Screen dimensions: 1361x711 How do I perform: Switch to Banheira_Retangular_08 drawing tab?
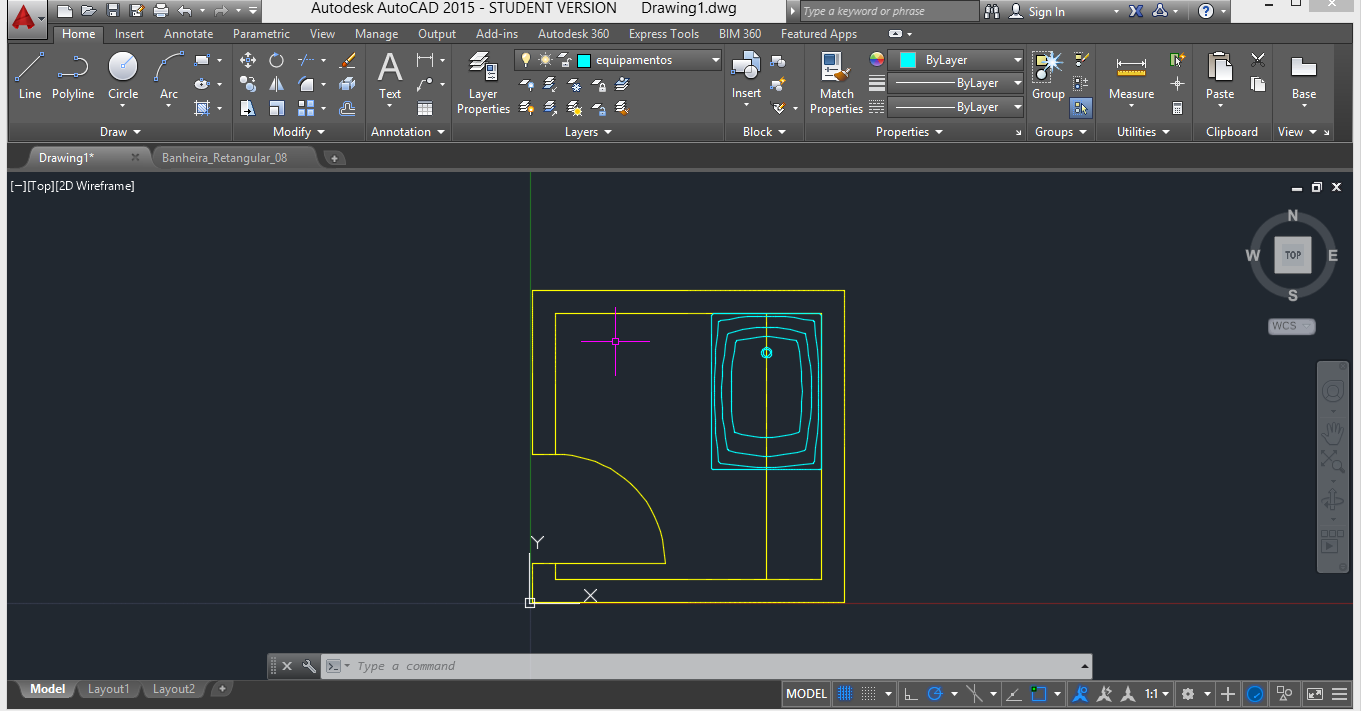(225, 158)
